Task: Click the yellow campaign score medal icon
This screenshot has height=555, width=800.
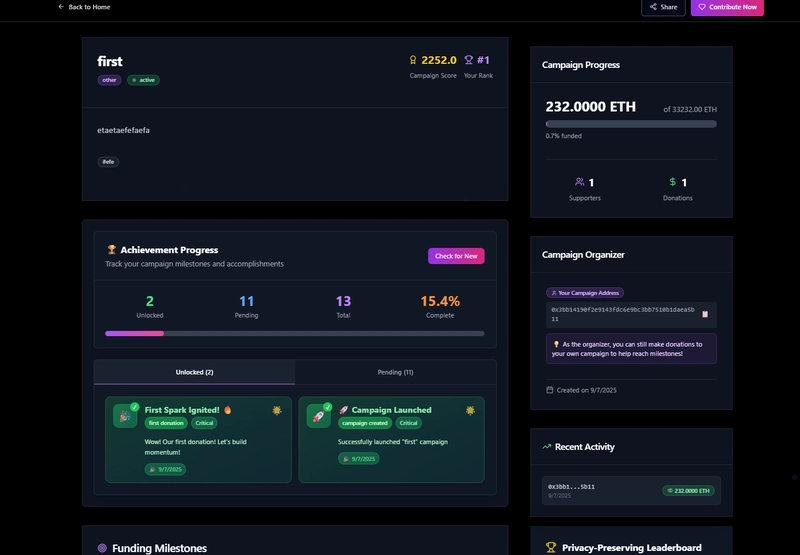Action: (413, 60)
